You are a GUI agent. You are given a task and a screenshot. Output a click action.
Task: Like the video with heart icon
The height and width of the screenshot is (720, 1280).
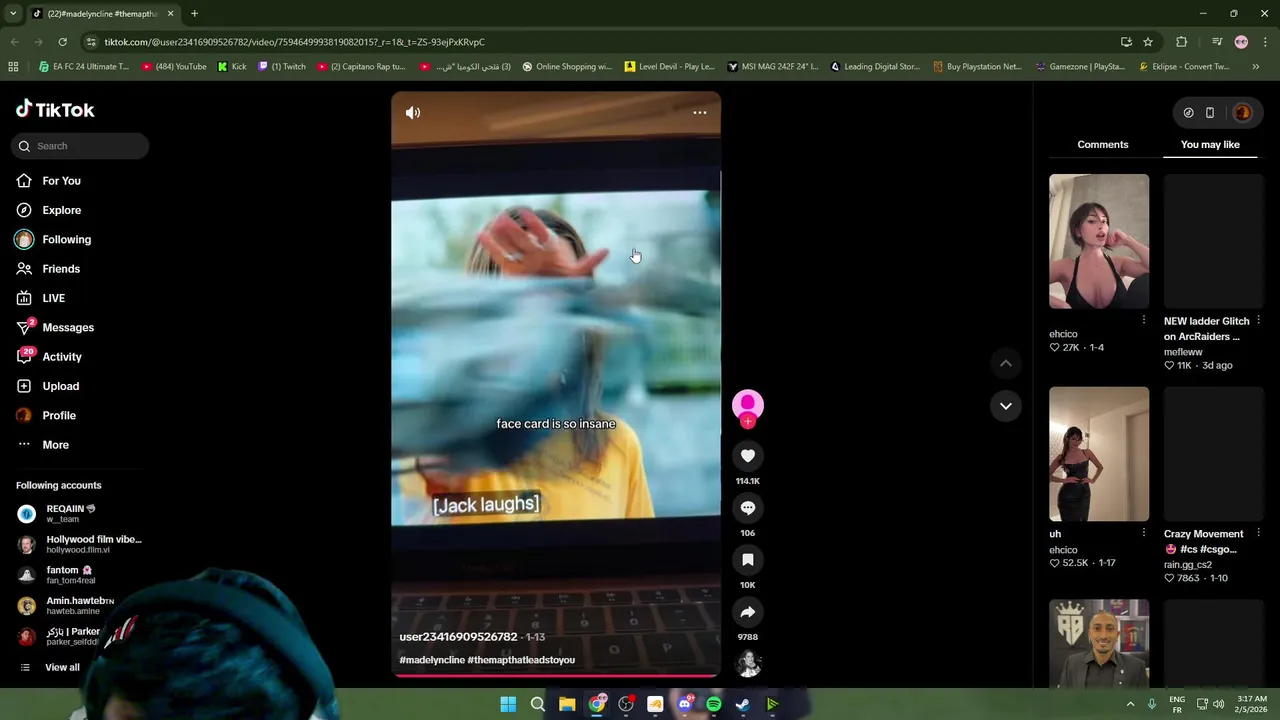(748, 456)
